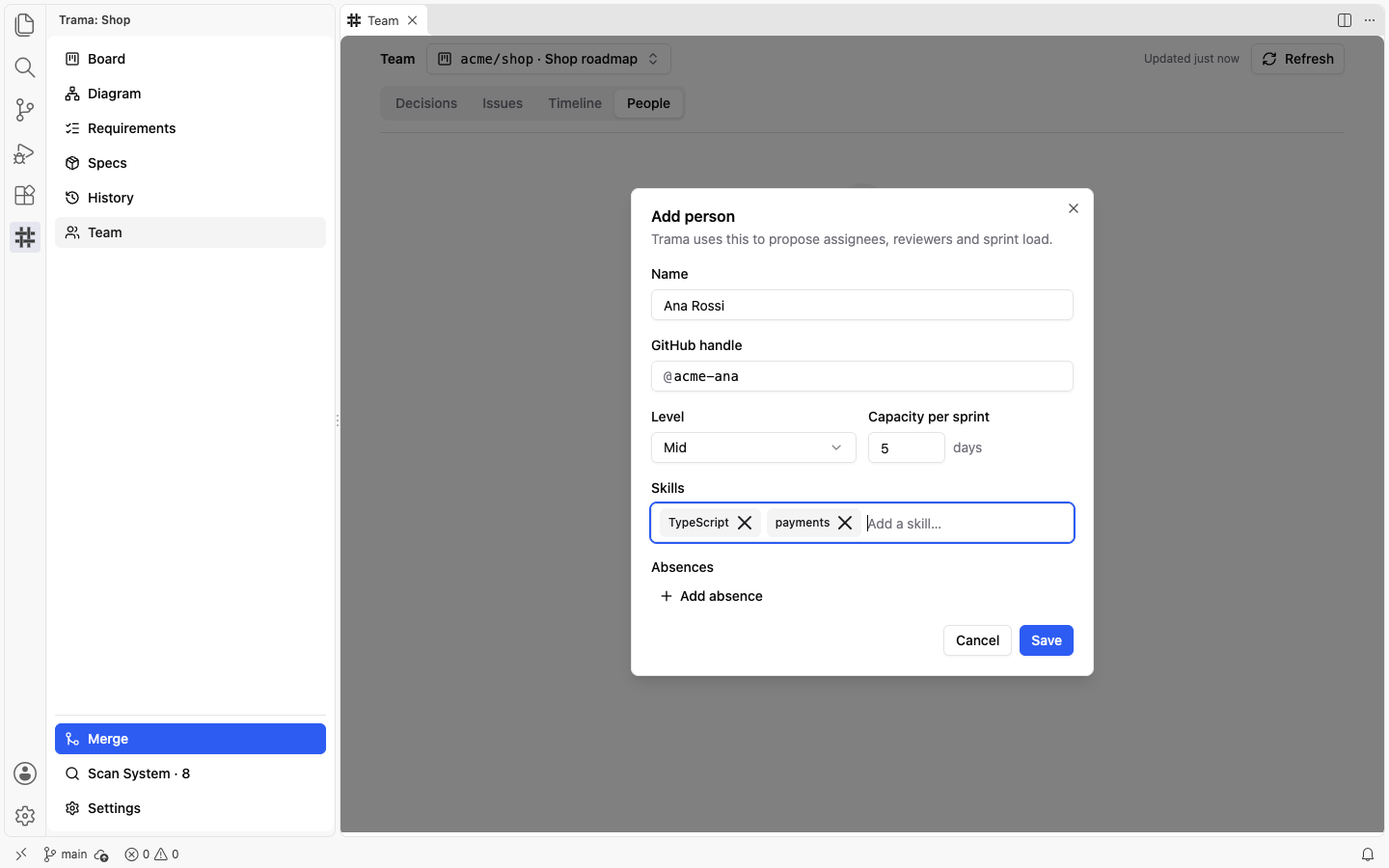
Task: Click the Name field with Ana Rossi
Action: tap(862, 305)
